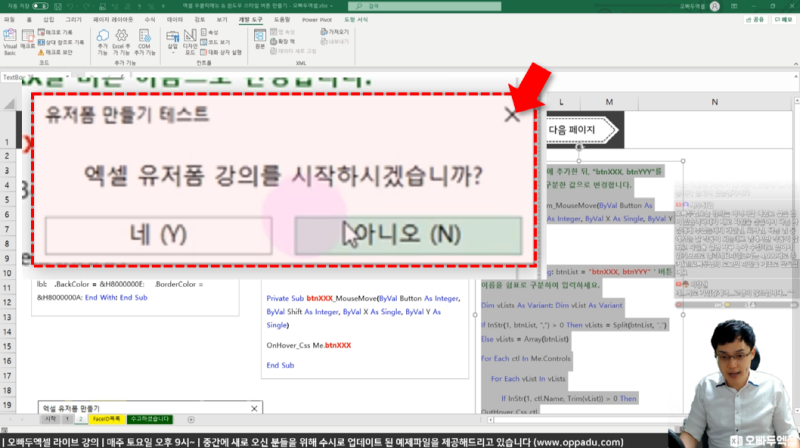Switch to the Data (데이터) ribbon tab

(176, 18)
